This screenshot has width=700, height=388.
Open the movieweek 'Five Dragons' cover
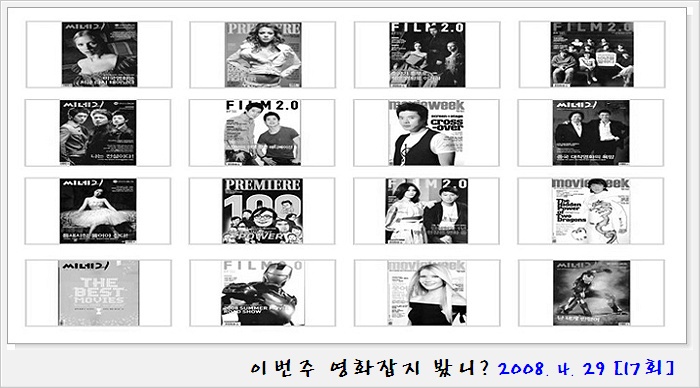(591, 211)
